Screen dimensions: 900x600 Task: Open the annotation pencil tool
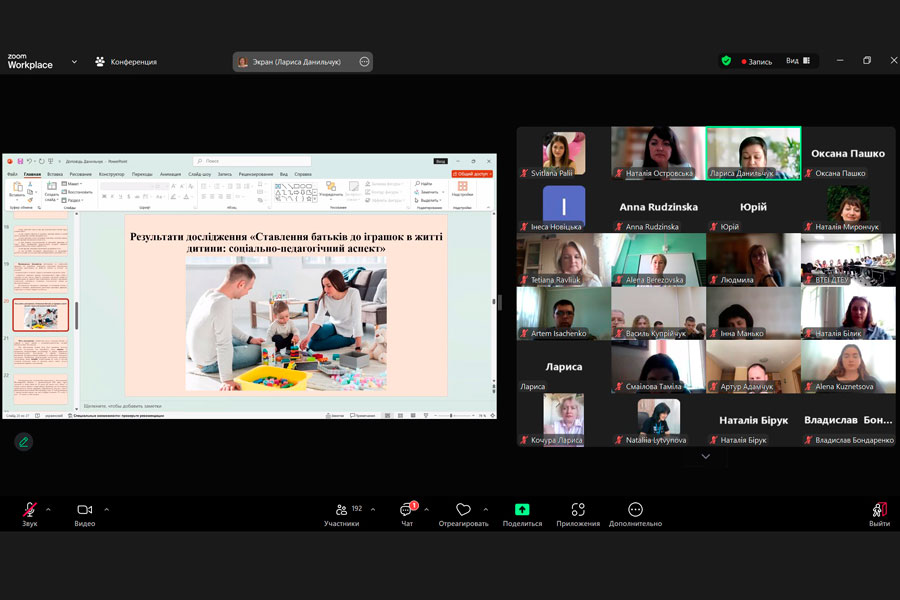tap(24, 442)
